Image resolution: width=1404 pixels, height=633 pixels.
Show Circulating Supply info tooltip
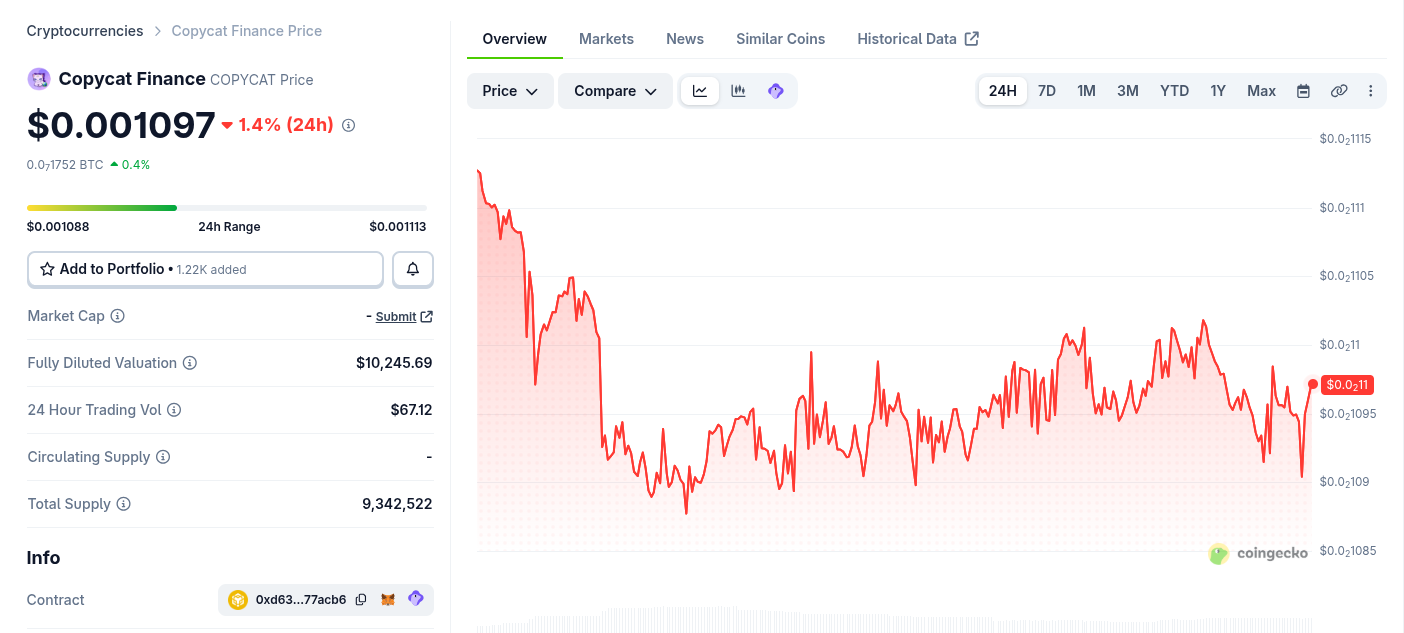pyautogui.click(x=163, y=457)
